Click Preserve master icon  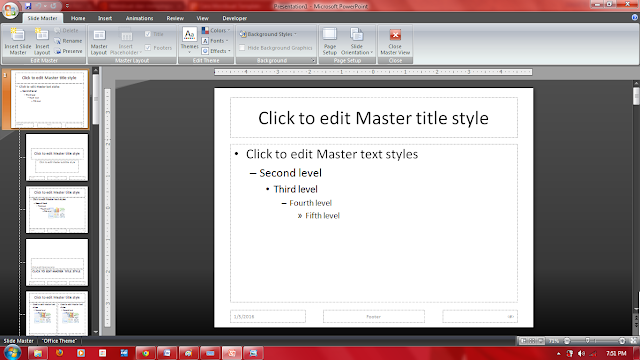[58, 51]
